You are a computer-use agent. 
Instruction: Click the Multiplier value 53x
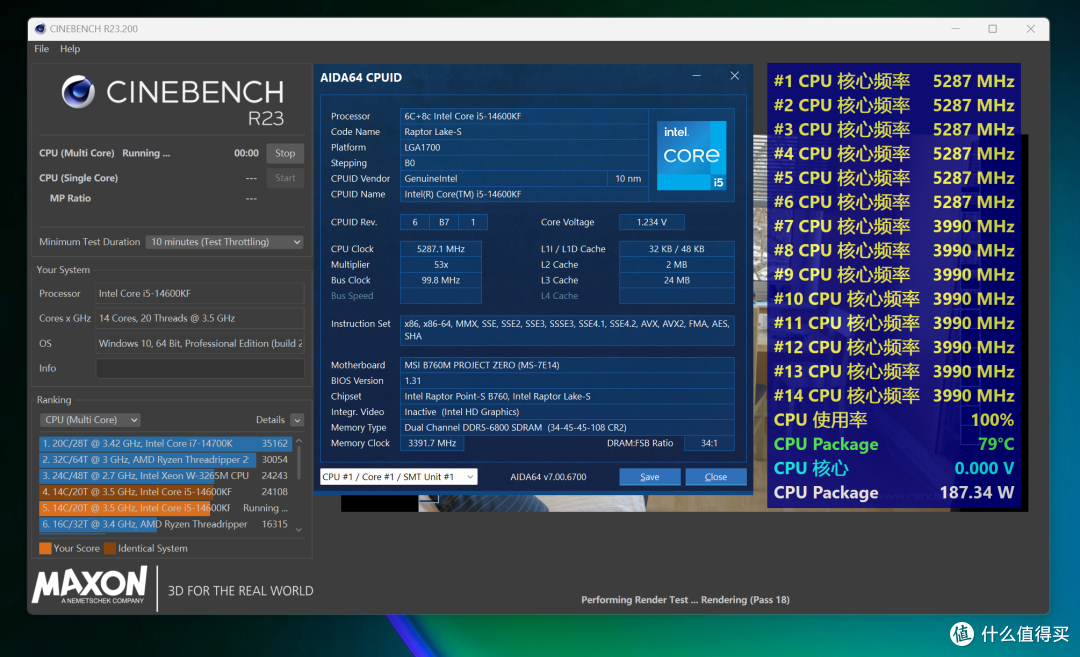click(441, 264)
